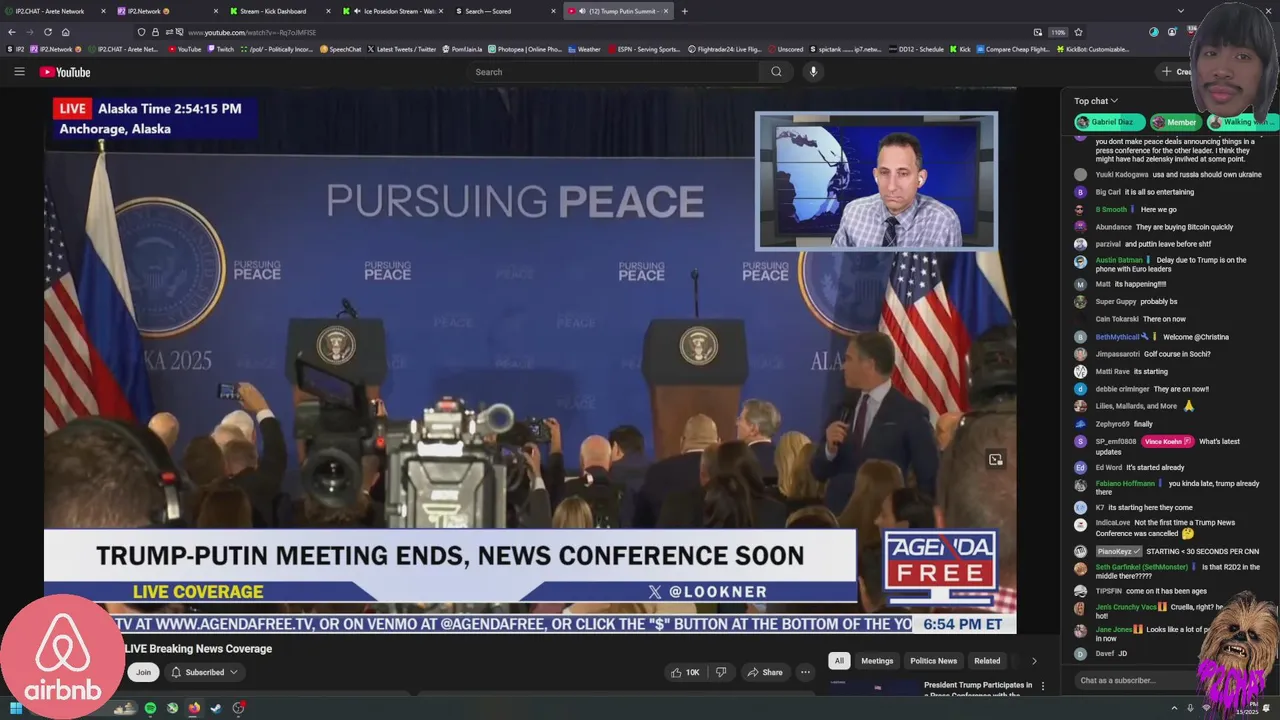Close the Trump Putin Summit tab
1280x720 pixels.
point(666,11)
